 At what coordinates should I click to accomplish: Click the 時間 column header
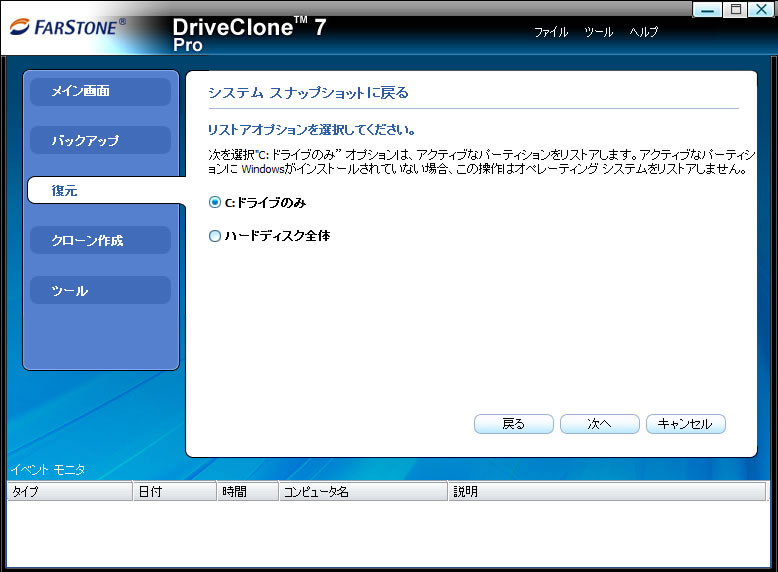(248, 492)
